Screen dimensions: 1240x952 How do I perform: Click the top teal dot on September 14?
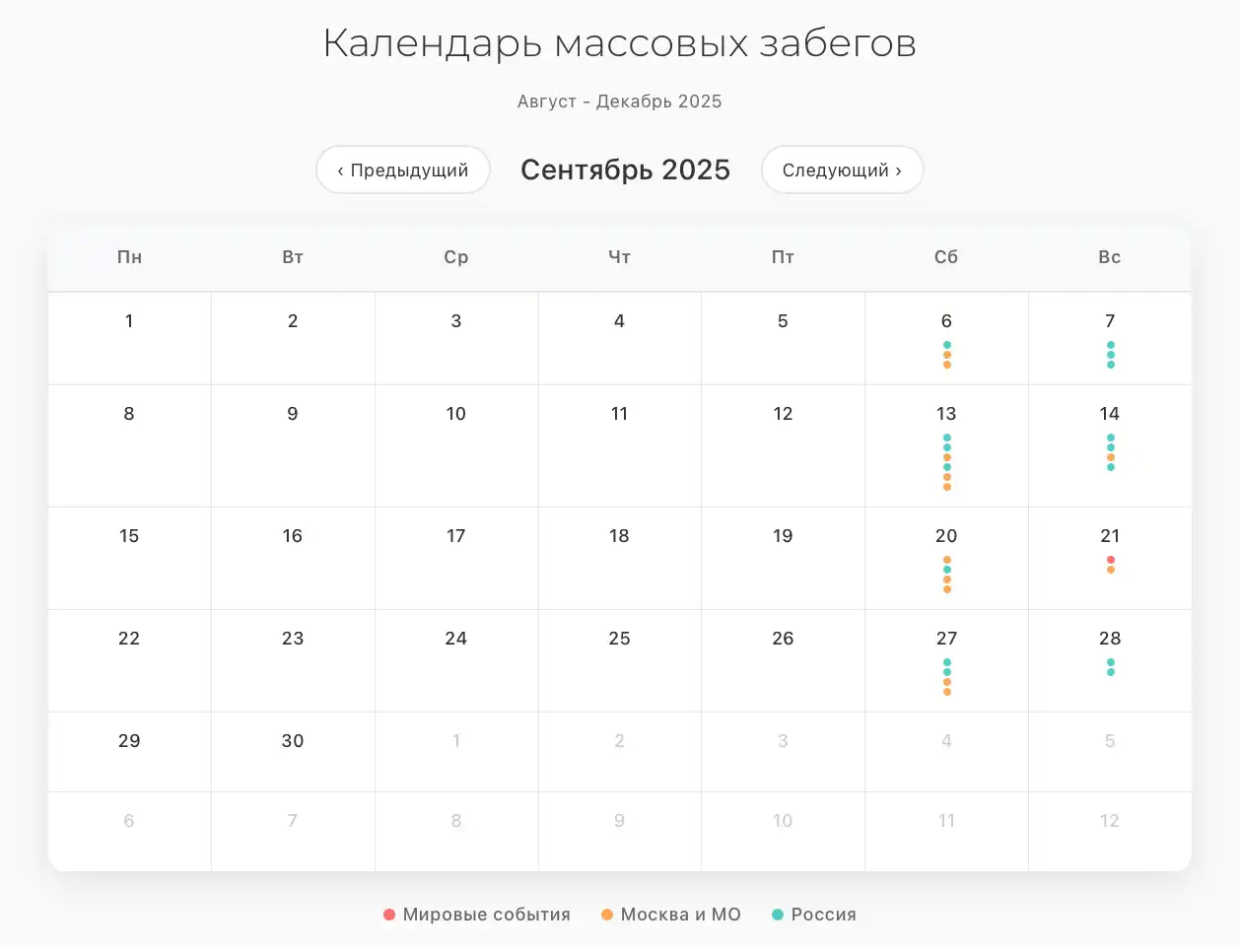click(x=1111, y=438)
